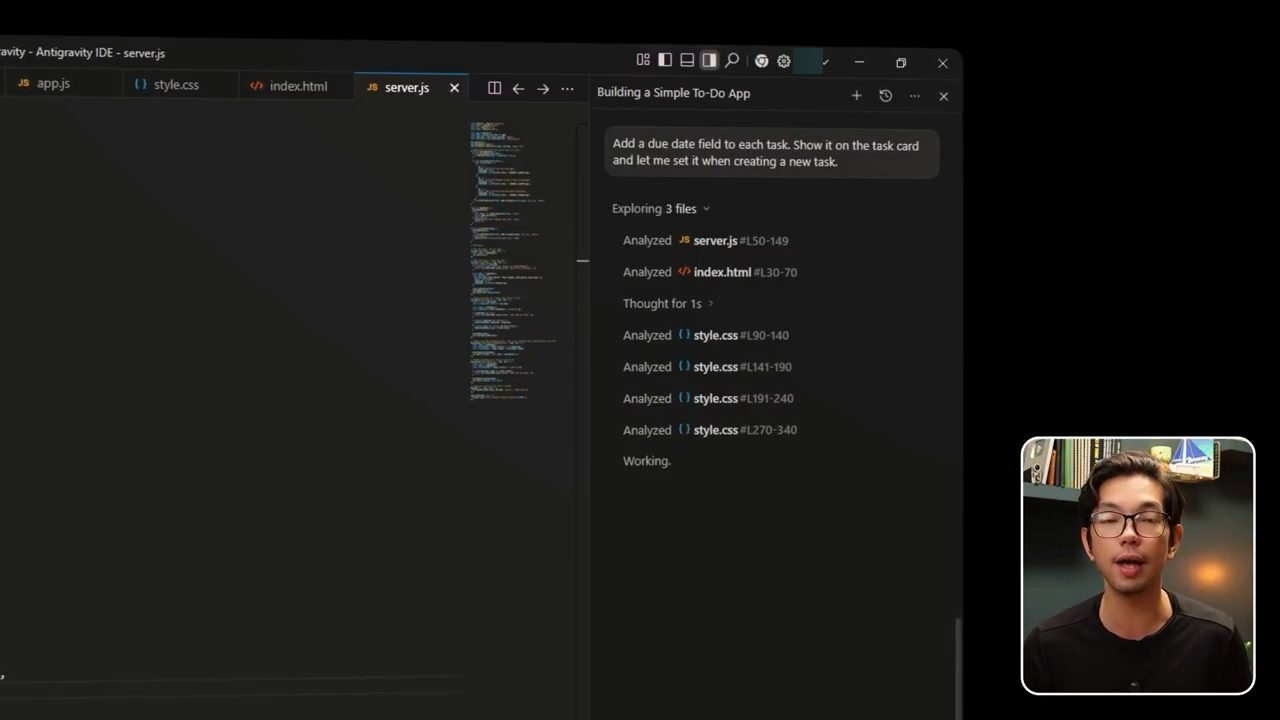Expand the Thought for 1s section
The height and width of the screenshot is (720, 1280).
[x=669, y=304]
